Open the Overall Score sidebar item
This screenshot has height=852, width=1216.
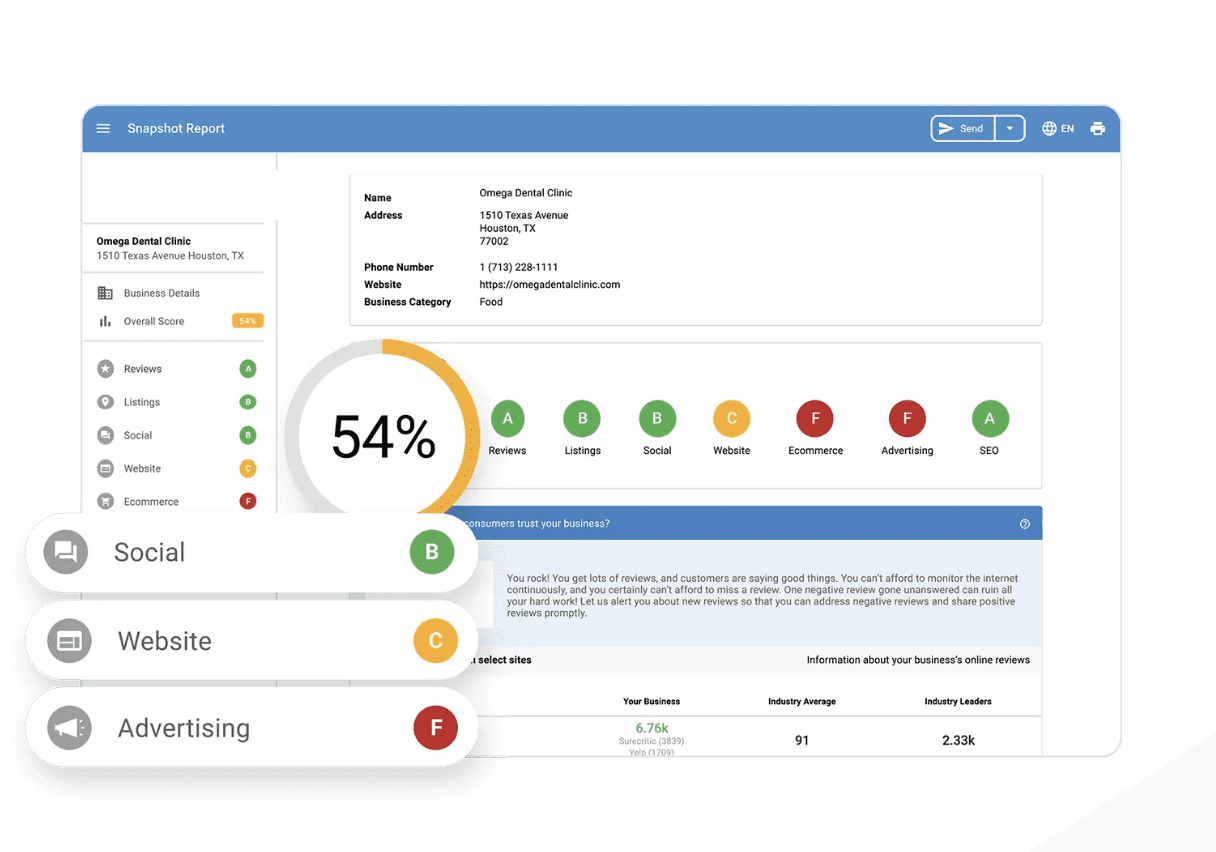click(x=154, y=321)
